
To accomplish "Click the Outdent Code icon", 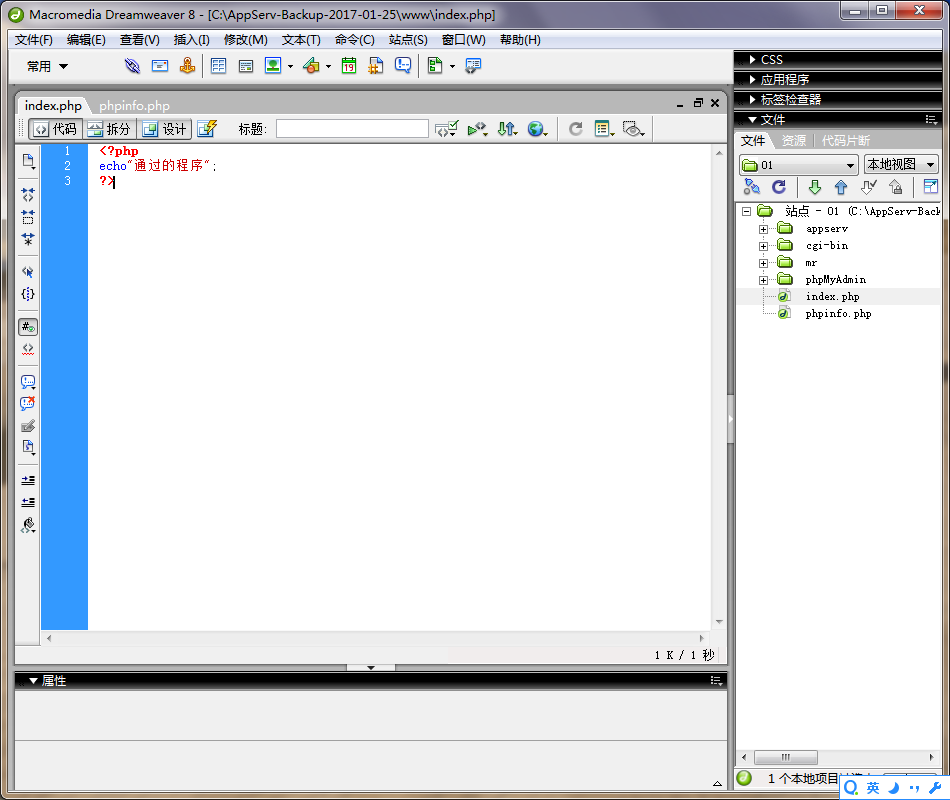I will (x=28, y=502).
